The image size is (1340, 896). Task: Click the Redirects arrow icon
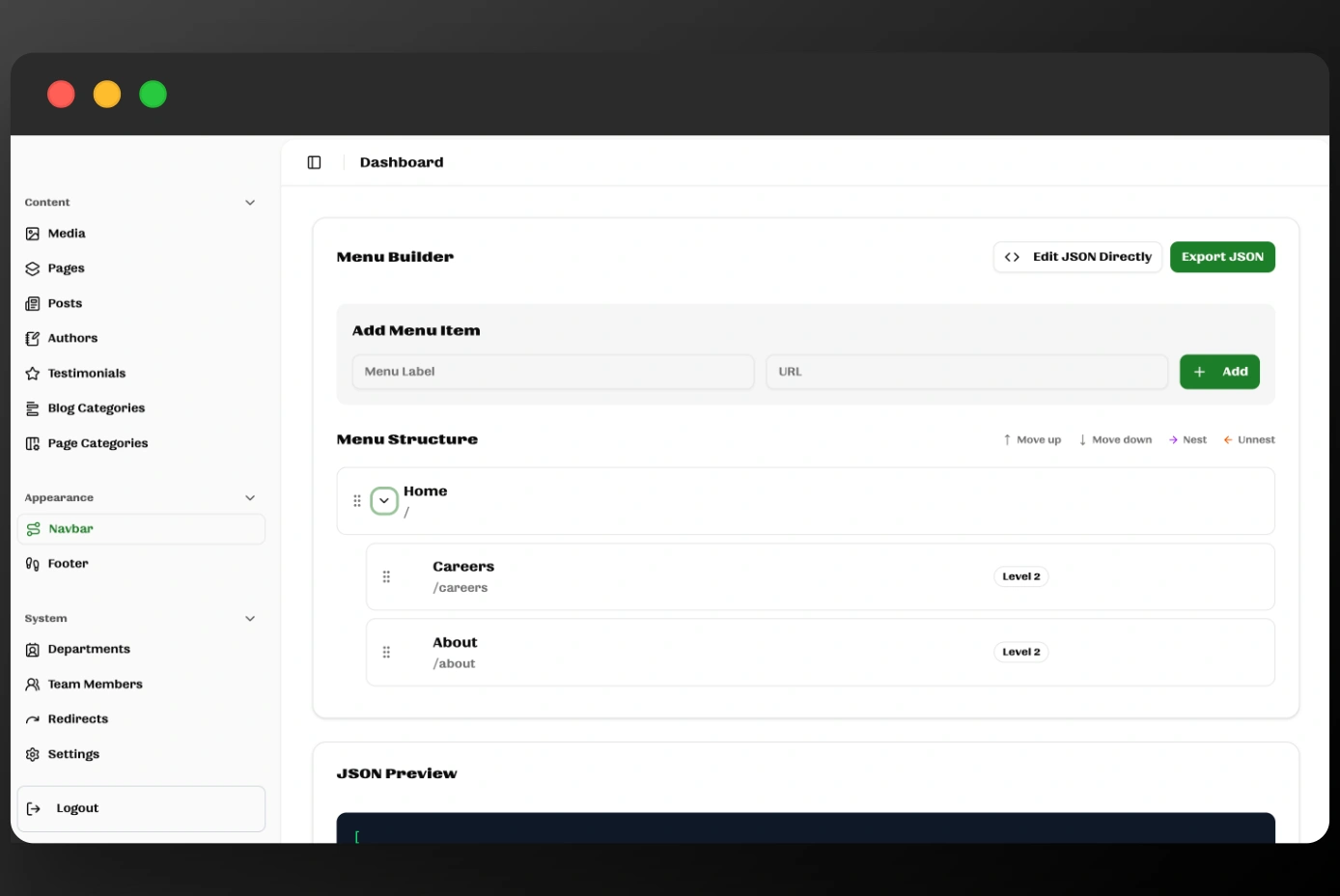pyautogui.click(x=33, y=719)
